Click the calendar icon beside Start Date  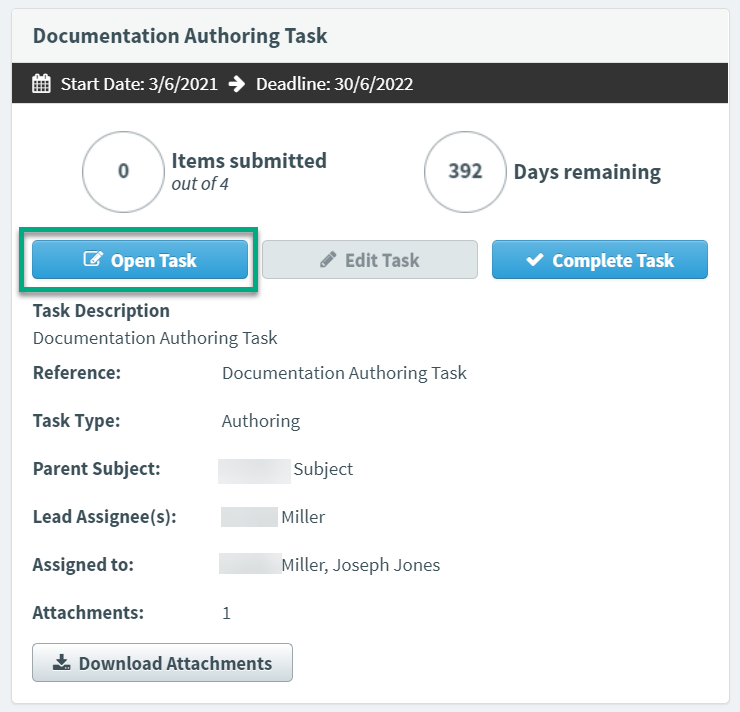pos(41,84)
